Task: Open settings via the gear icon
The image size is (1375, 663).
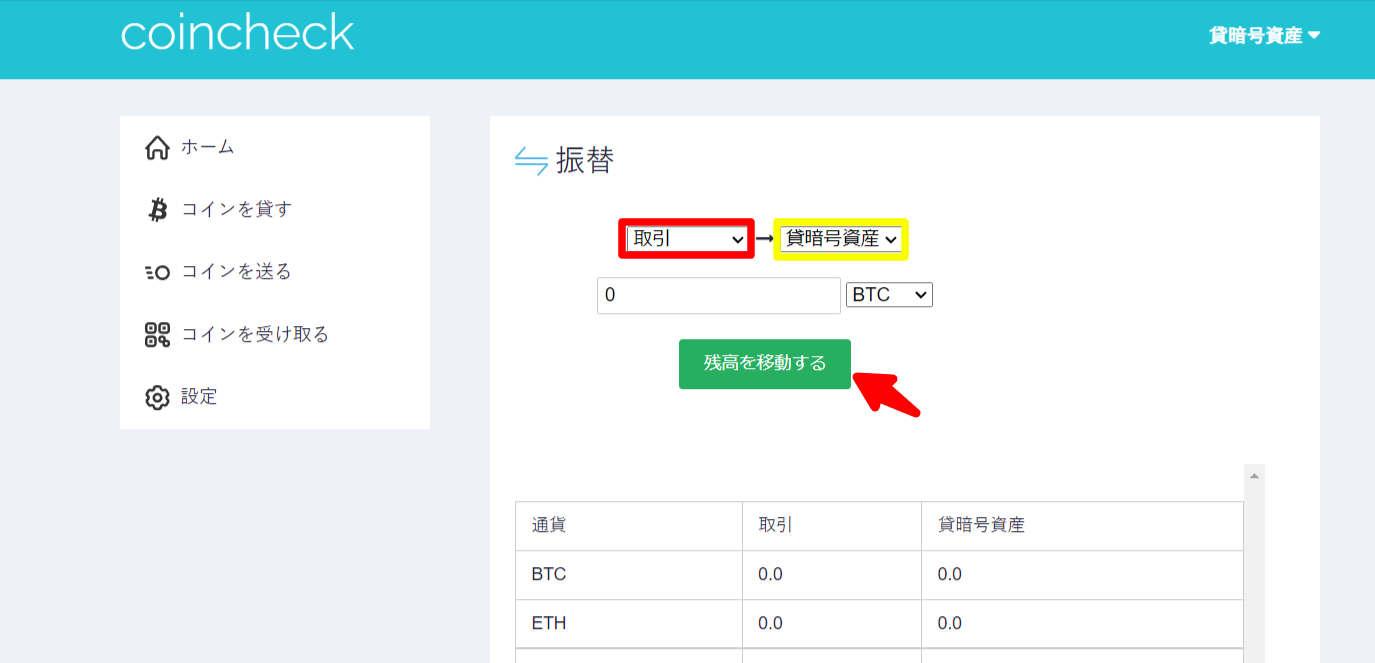Action: point(156,396)
